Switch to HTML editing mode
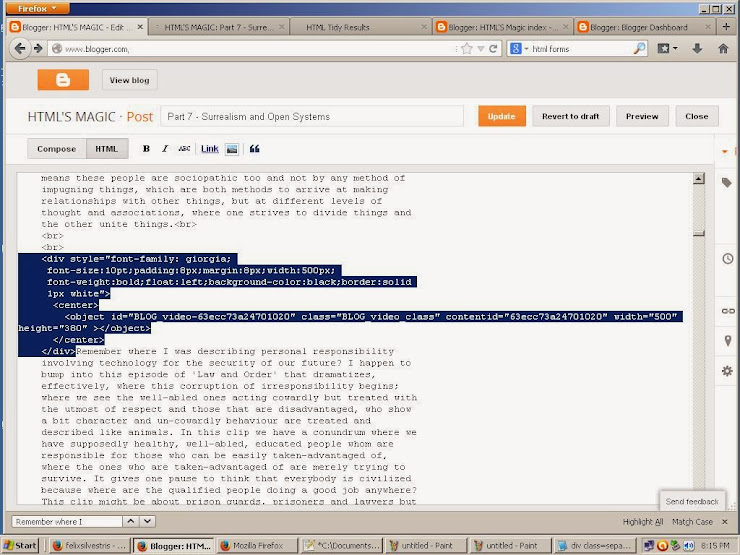 coord(107,149)
